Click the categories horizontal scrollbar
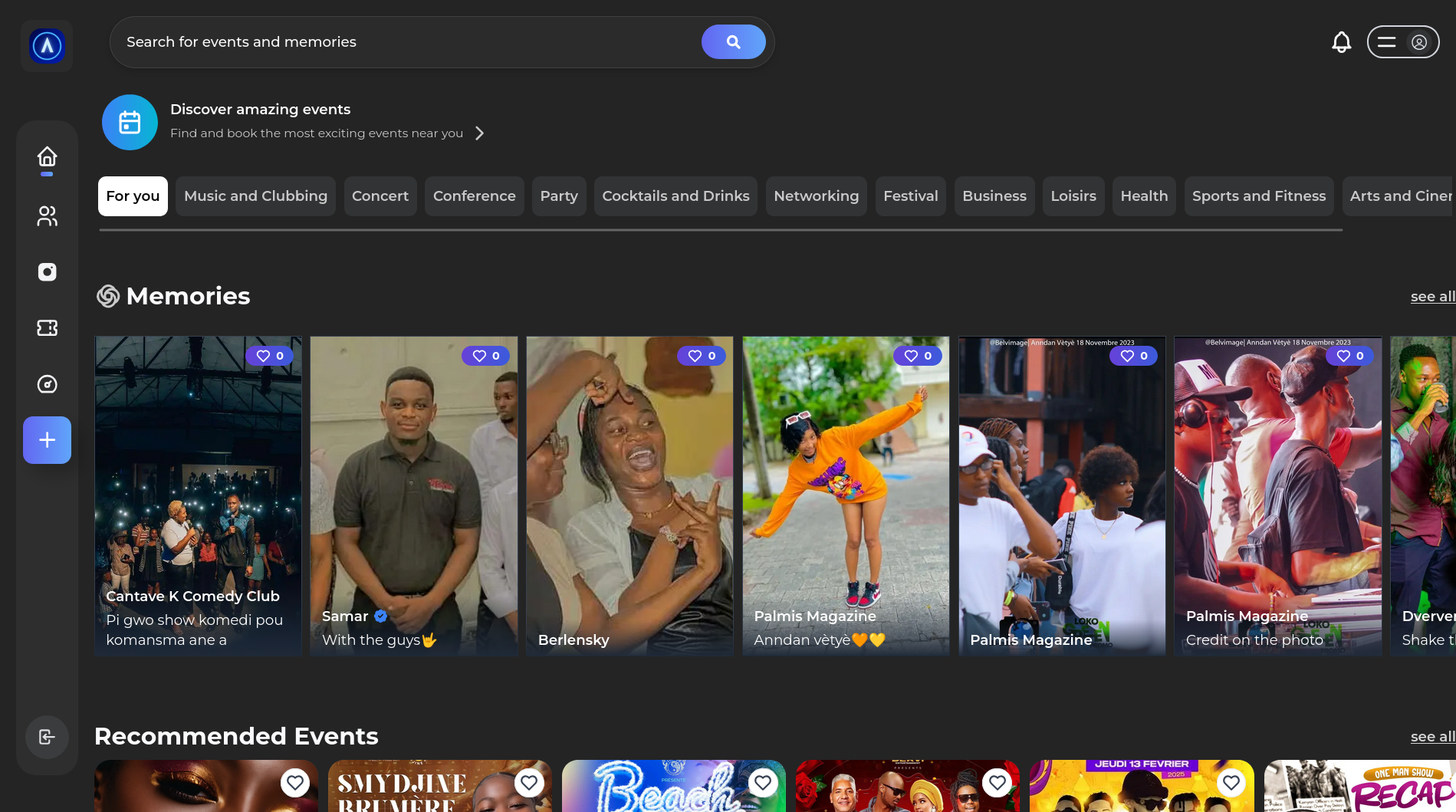Image resolution: width=1456 pixels, height=812 pixels. point(721,229)
